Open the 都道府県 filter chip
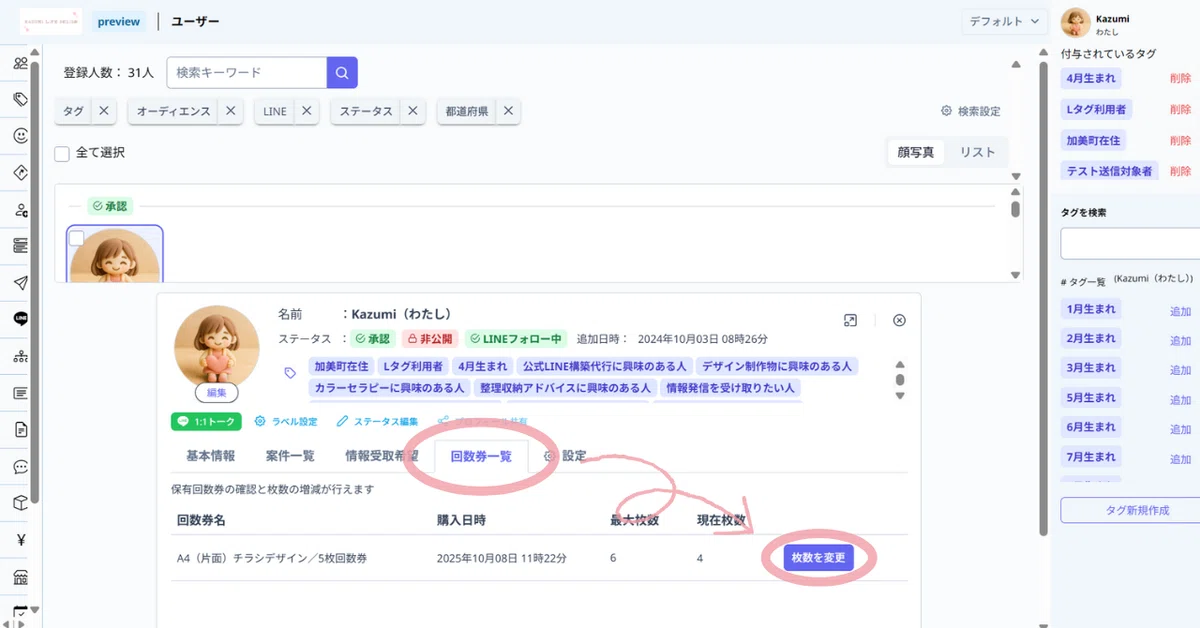Image resolution: width=1200 pixels, height=628 pixels. click(x=467, y=112)
